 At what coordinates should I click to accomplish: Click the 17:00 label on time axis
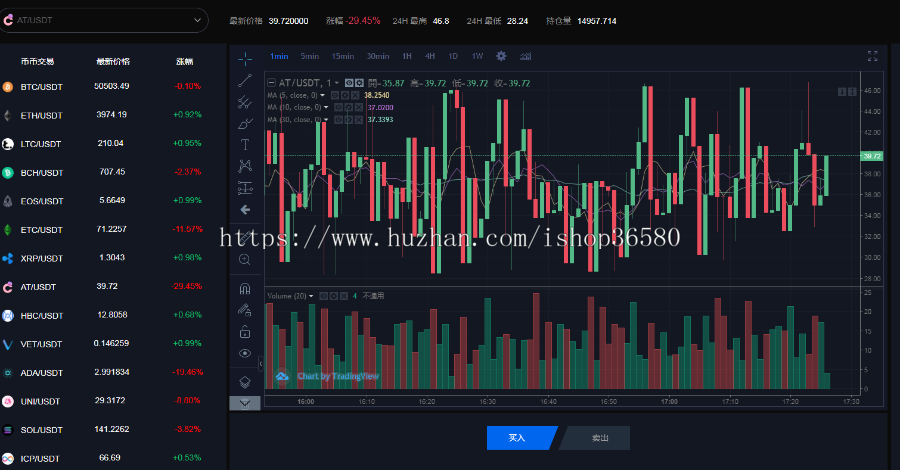tap(669, 402)
